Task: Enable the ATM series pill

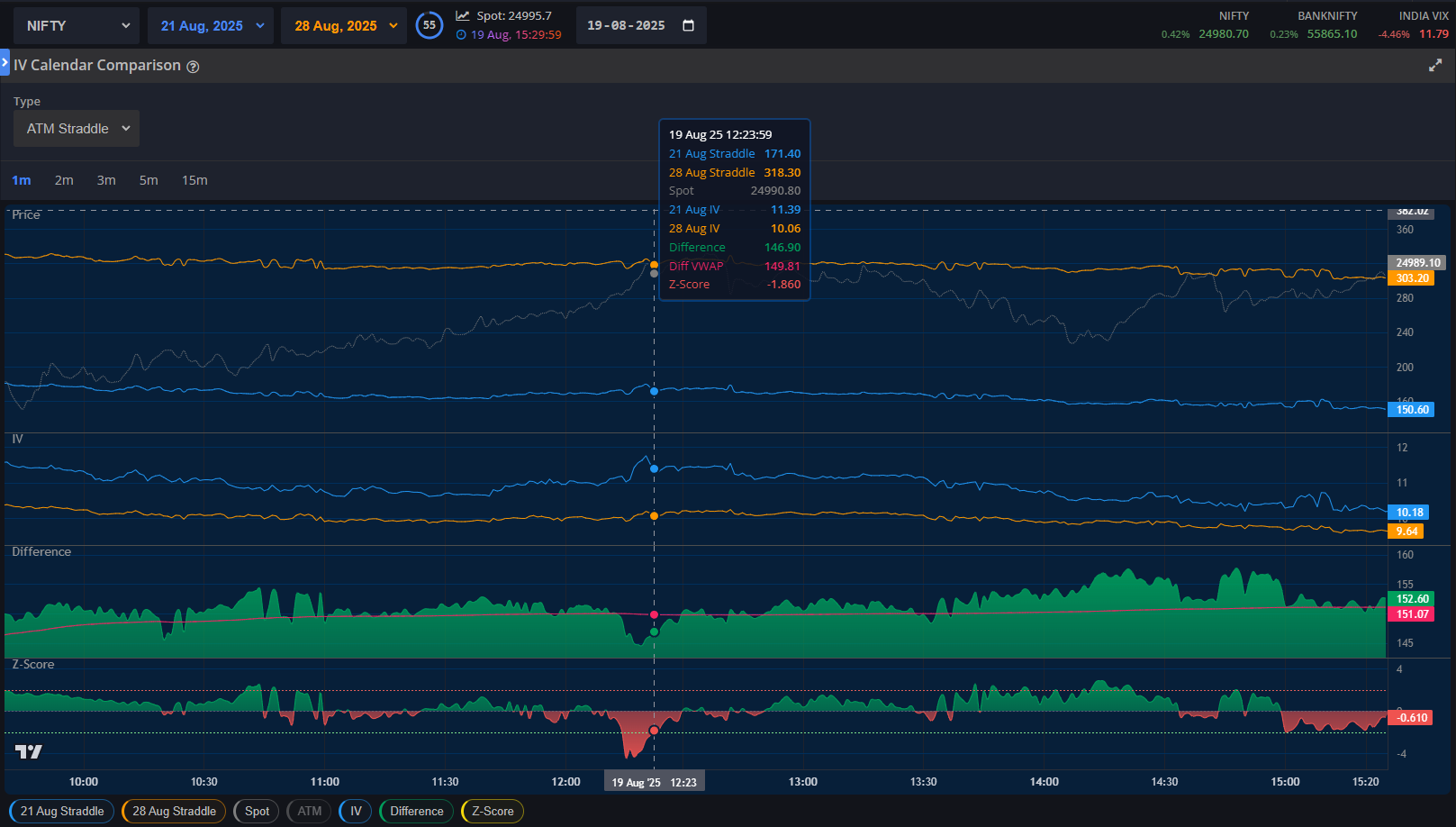Action: pyautogui.click(x=309, y=811)
